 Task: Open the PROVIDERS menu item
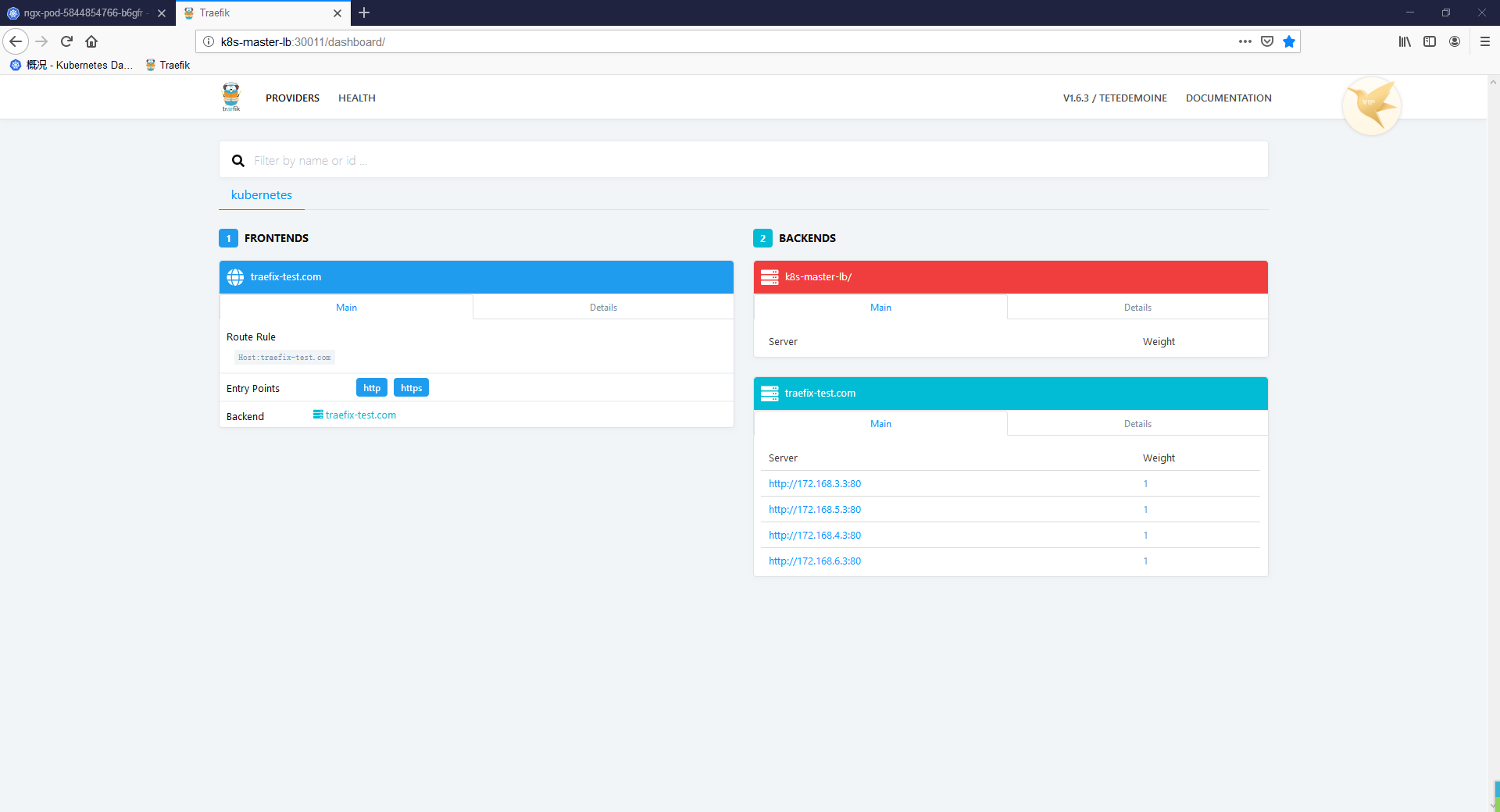292,98
